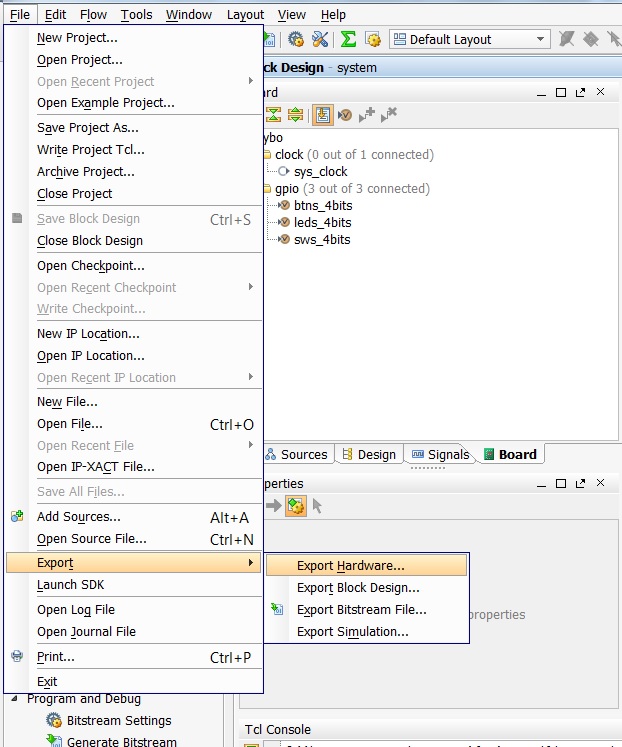Select btns_4bits in the board tree

323,205
